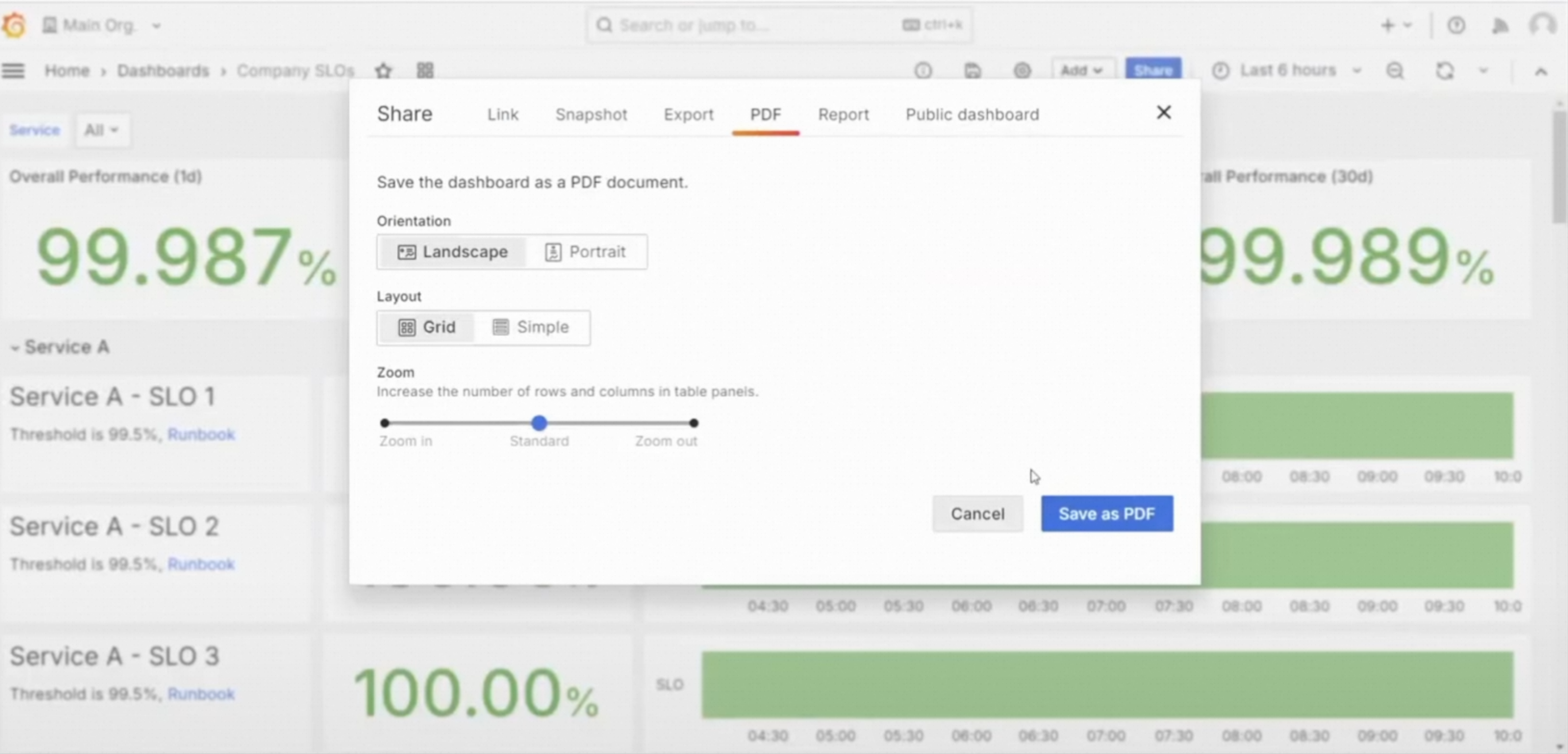Switch to the Snapshot tab

tap(591, 114)
